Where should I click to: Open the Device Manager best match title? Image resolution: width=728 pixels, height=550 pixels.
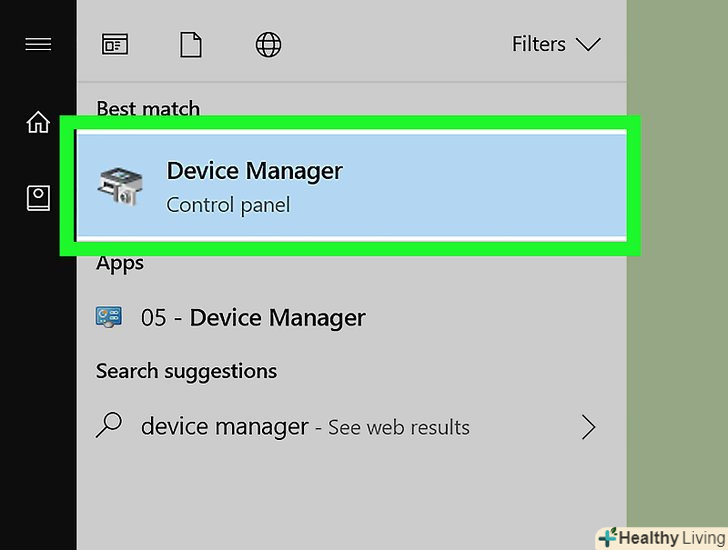pyautogui.click(x=254, y=171)
